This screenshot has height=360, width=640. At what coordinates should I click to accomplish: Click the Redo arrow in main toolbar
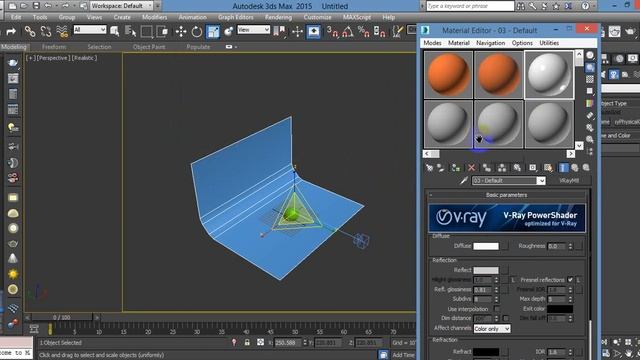(11, 31)
